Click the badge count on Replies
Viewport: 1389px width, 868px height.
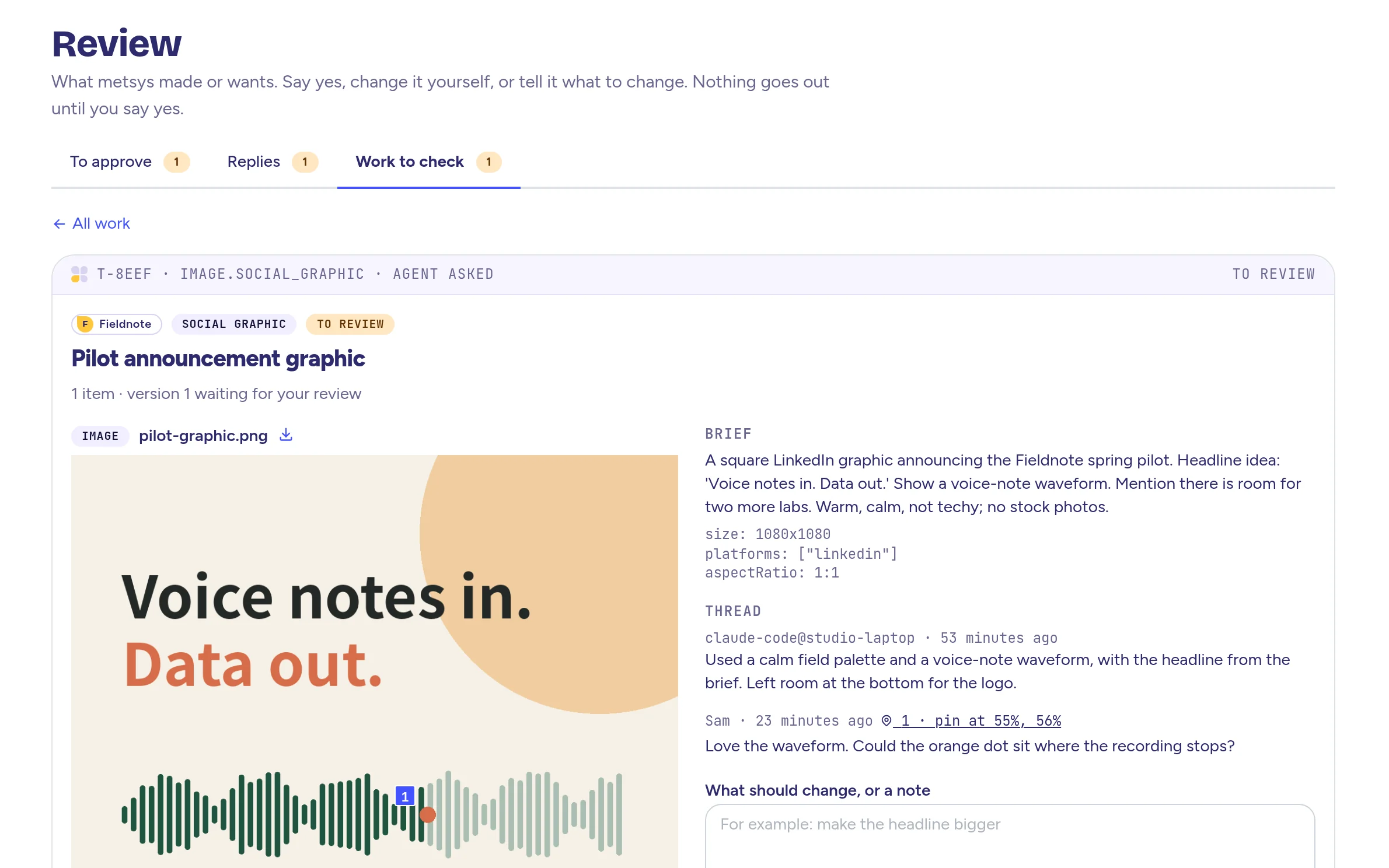pyautogui.click(x=305, y=162)
